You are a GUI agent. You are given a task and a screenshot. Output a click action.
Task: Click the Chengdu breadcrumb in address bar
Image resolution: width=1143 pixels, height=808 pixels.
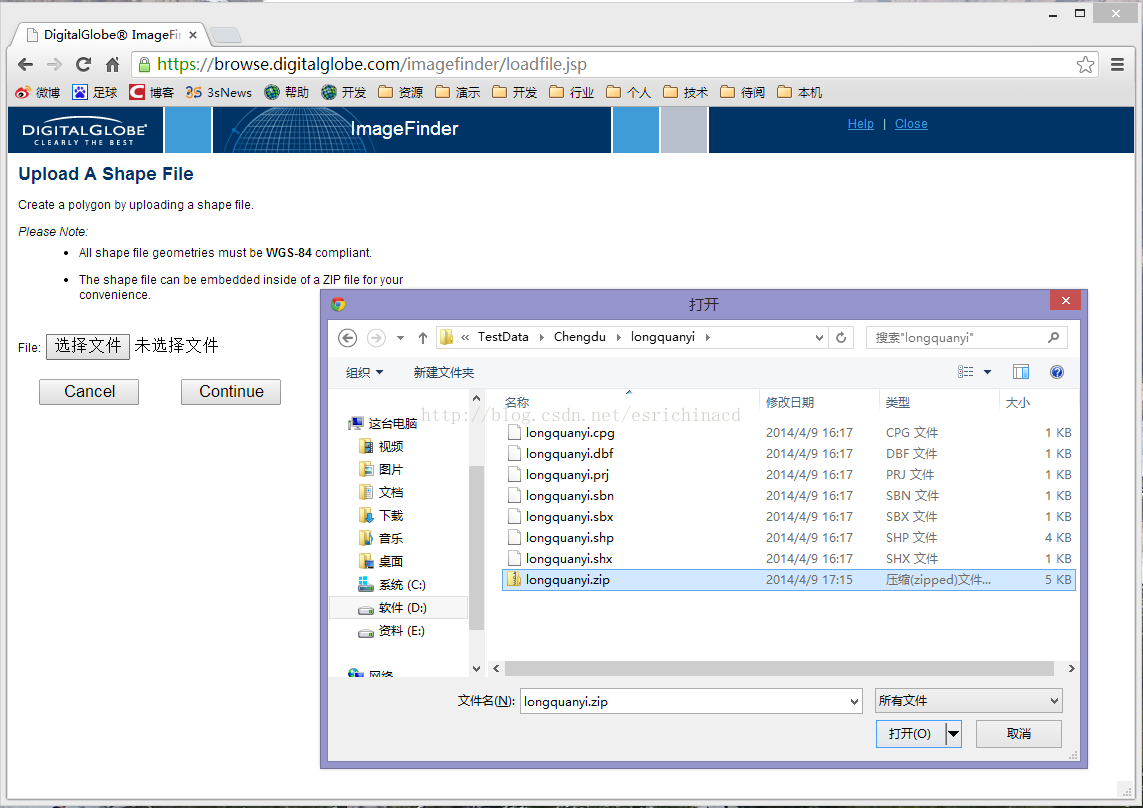(580, 337)
